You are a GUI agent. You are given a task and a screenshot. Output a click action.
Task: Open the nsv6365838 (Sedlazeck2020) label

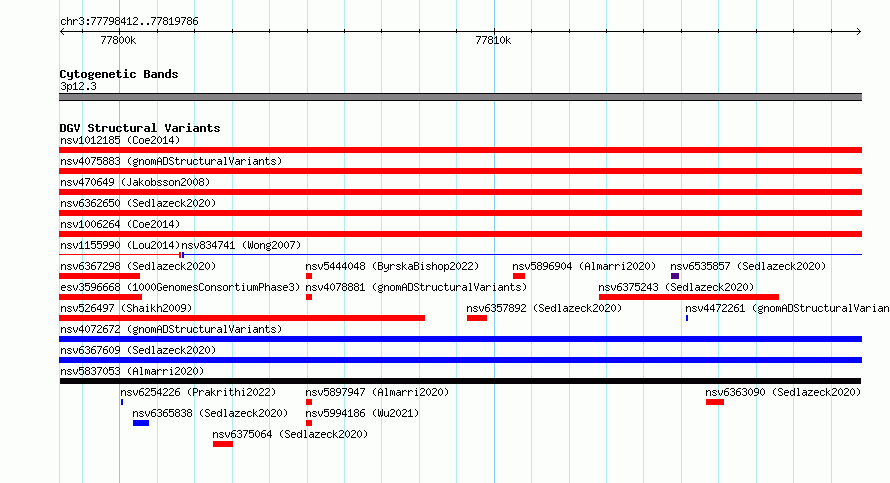210,413
